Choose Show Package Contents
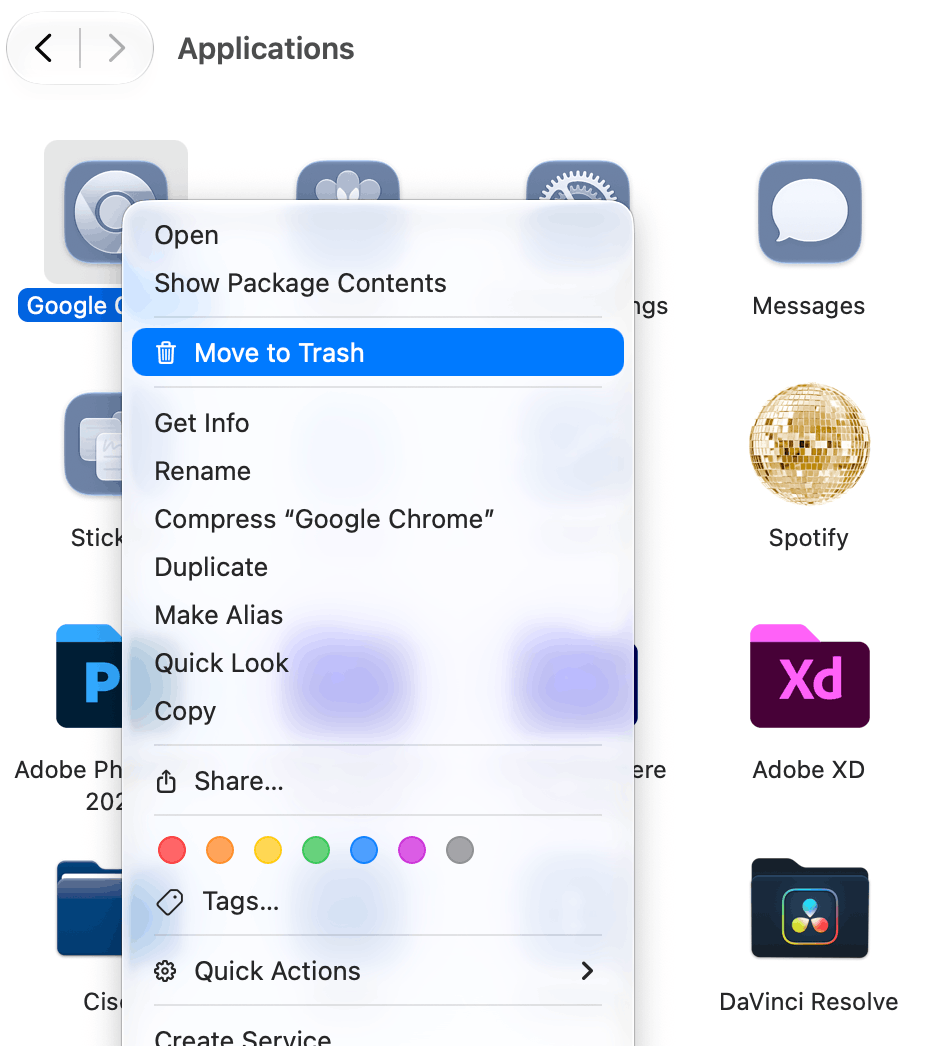 378,284
